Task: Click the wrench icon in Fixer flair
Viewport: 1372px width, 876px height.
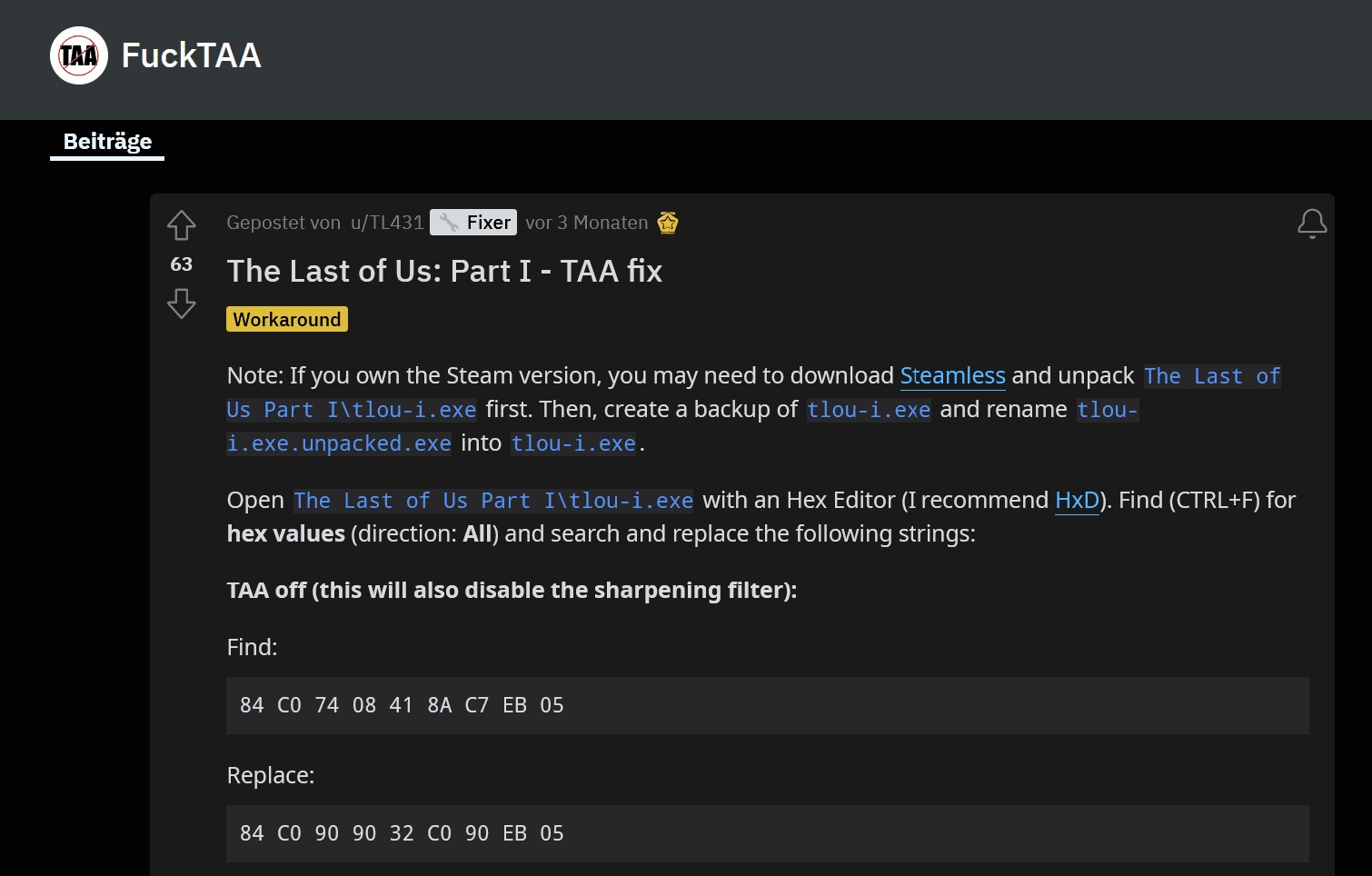Action: pyautogui.click(x=449, y=223)
